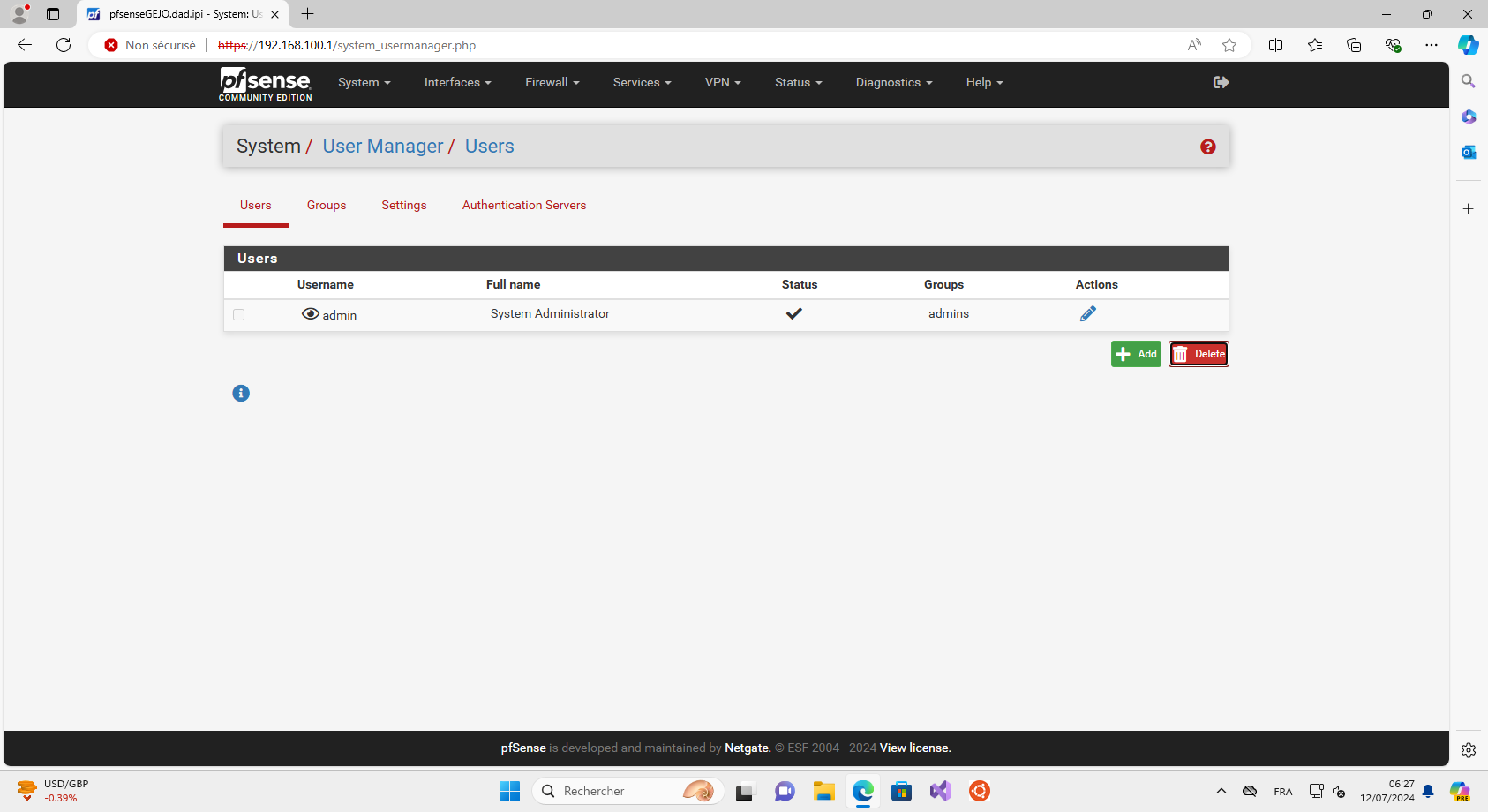Log out using the navbar exit icon
The image size is (1488, 812).
[1221, 82]
